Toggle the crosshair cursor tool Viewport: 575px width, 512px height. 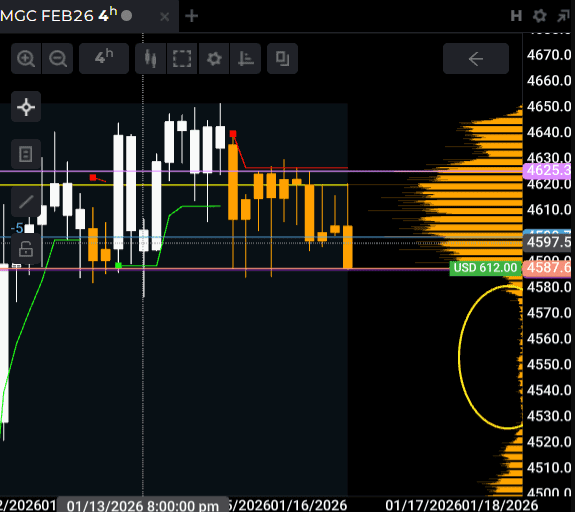click(x=26, y=107)
